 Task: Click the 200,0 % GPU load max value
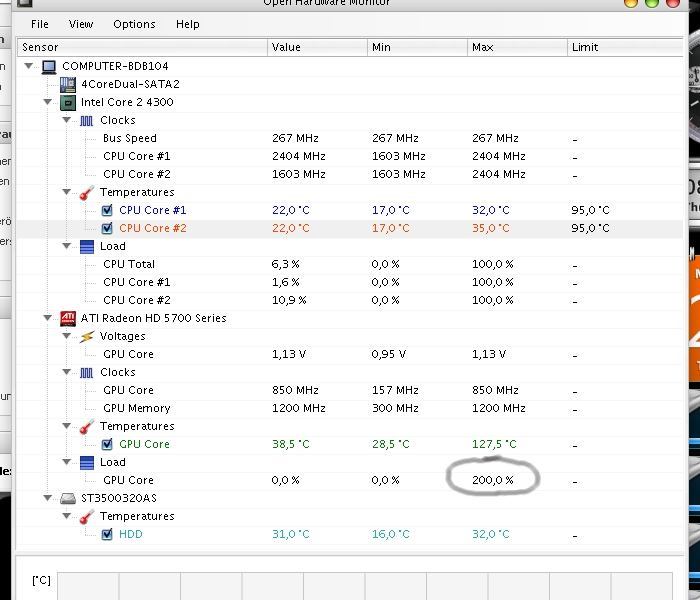[x=493, y=480]
